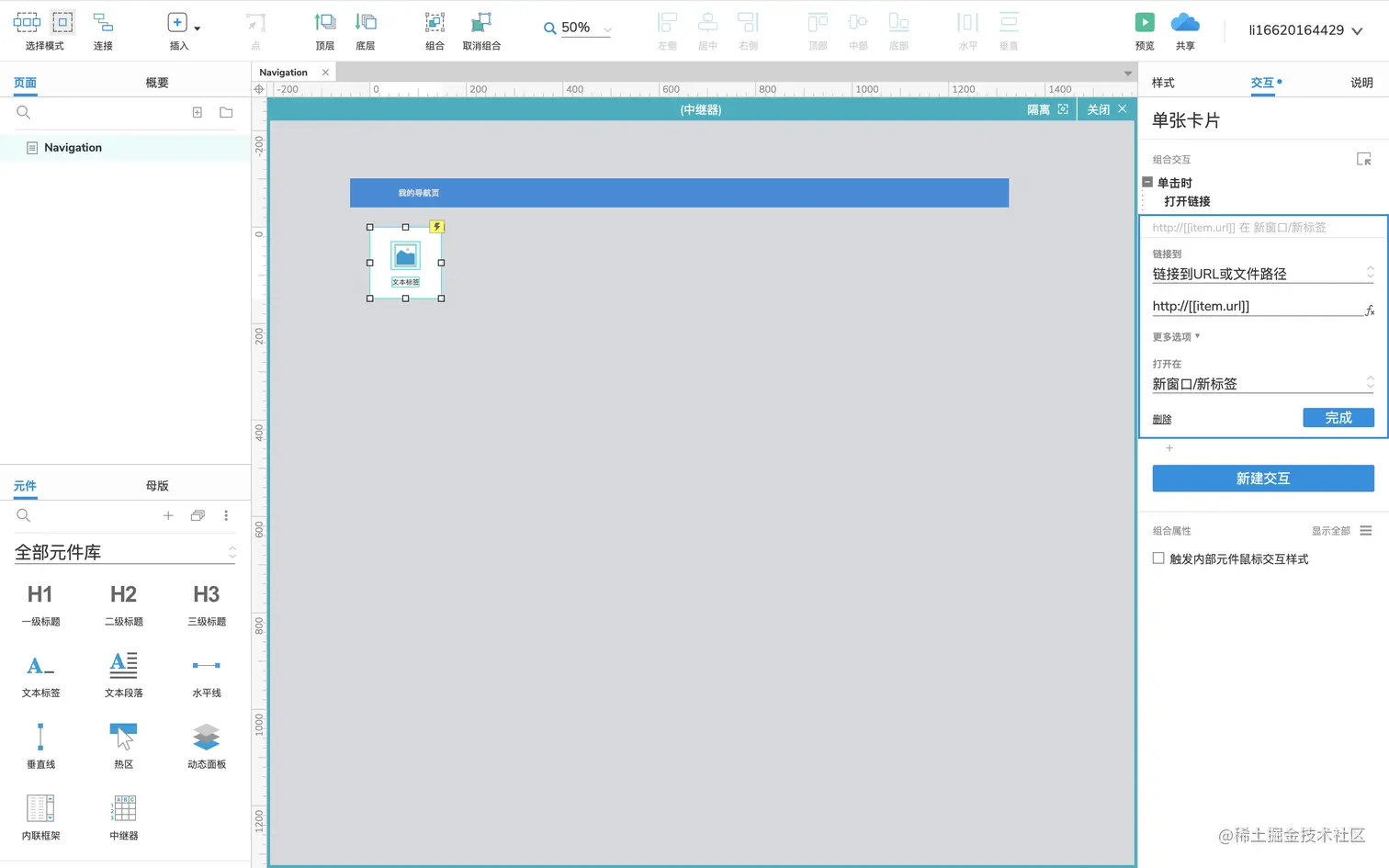Click Isolate (隔离) in repeater bar
Viewport: 1389px width, 868px height.
click(x=1047, y=109)
